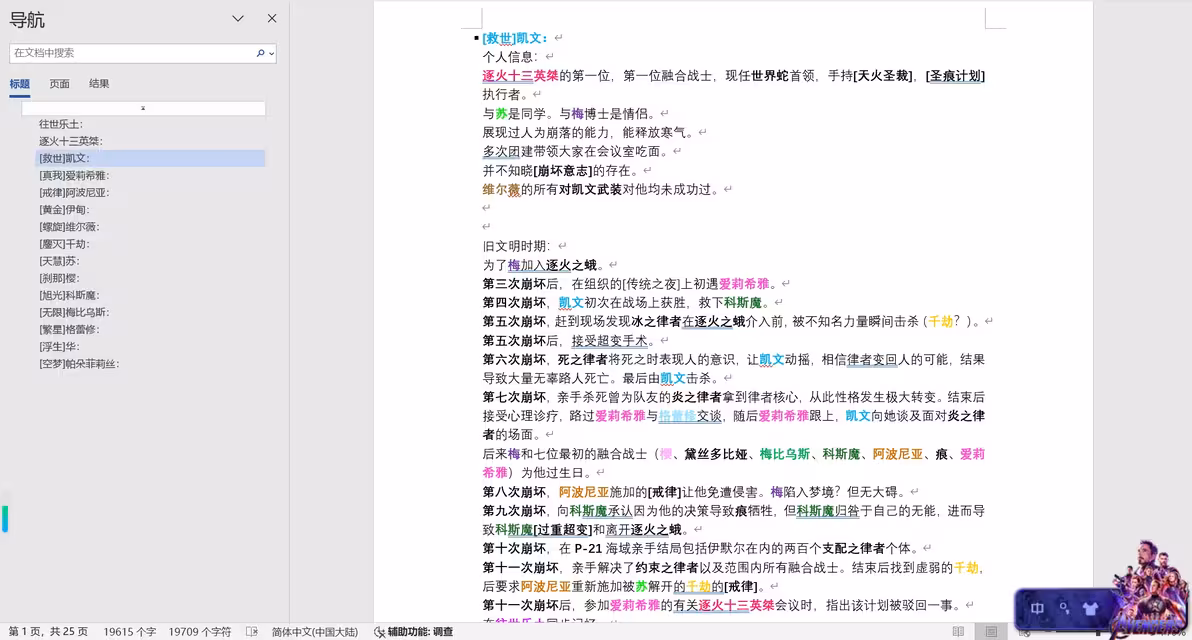Open navigation pane task options chevron
Image resolution: width=1192 pixels, height=640 pixels.
pos(238,19)
